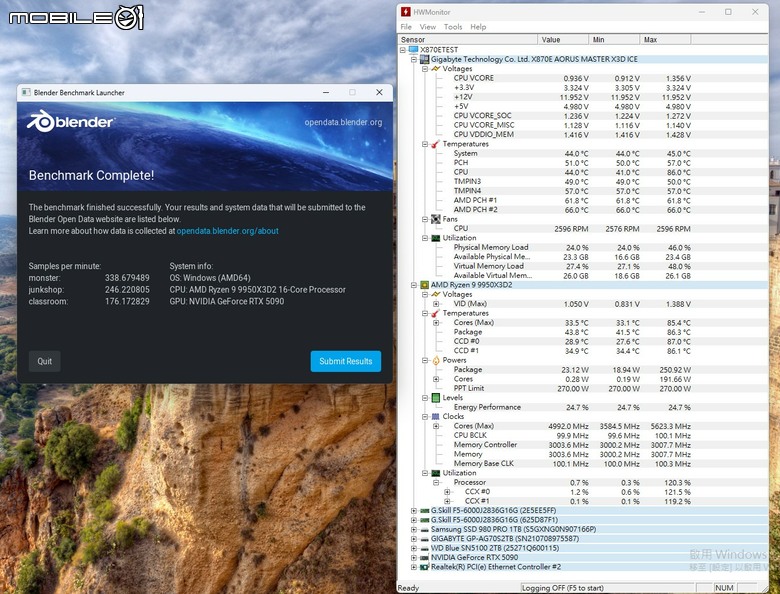Click the Samsung SSD 980 PRO drive icon
The height and width of the screenshot is (594, 780).
424,529
